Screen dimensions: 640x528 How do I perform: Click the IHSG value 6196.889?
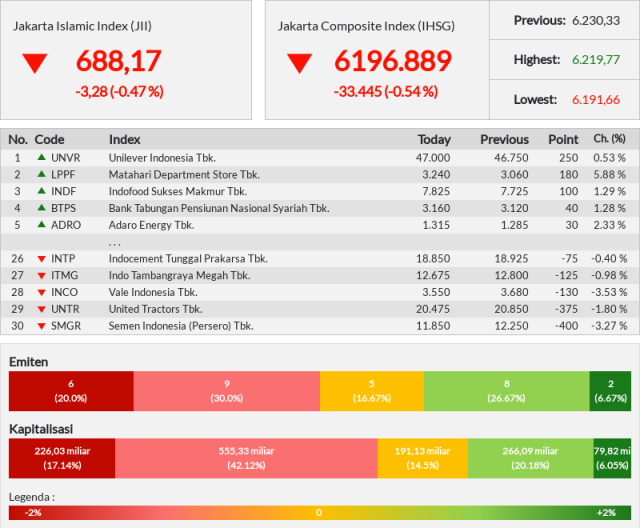pos(393,61)
